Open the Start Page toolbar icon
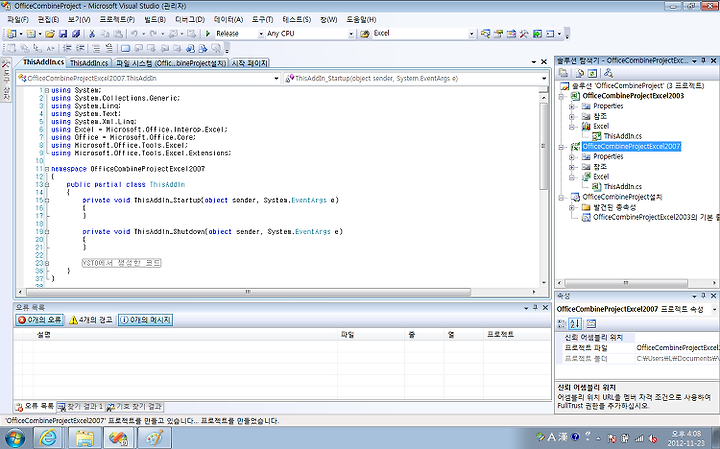 [537, 34]
